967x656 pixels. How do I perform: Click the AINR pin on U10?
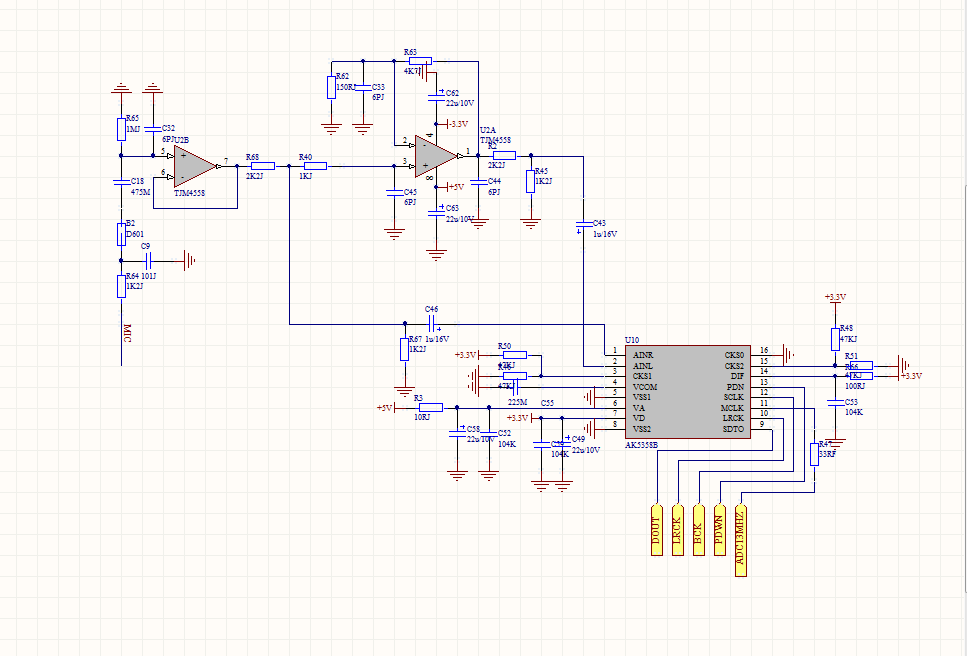[x=643, y=354]
